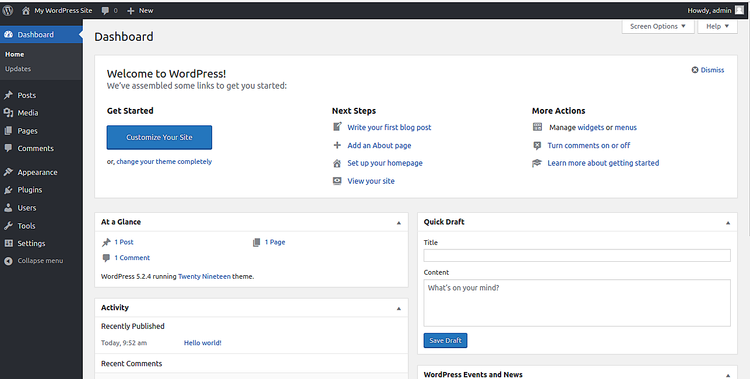Click the bubble icon beside 1 Comment
The width and height of the screenshot is (750, 379).
(106, 258)
